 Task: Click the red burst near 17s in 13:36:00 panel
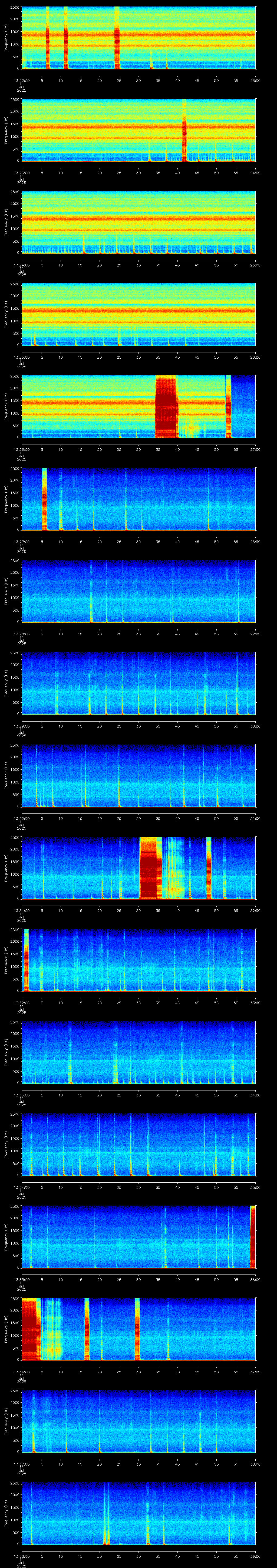coord(87,1329)
